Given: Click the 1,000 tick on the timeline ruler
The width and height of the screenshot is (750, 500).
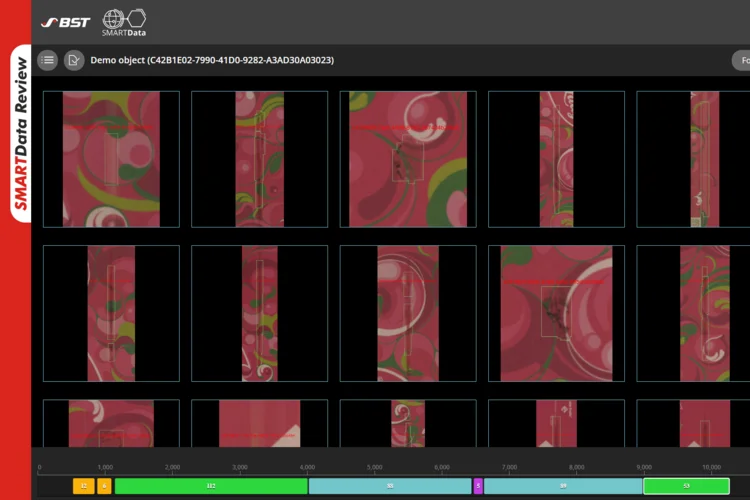Looking at the screenshot, I should coord(105,467).
